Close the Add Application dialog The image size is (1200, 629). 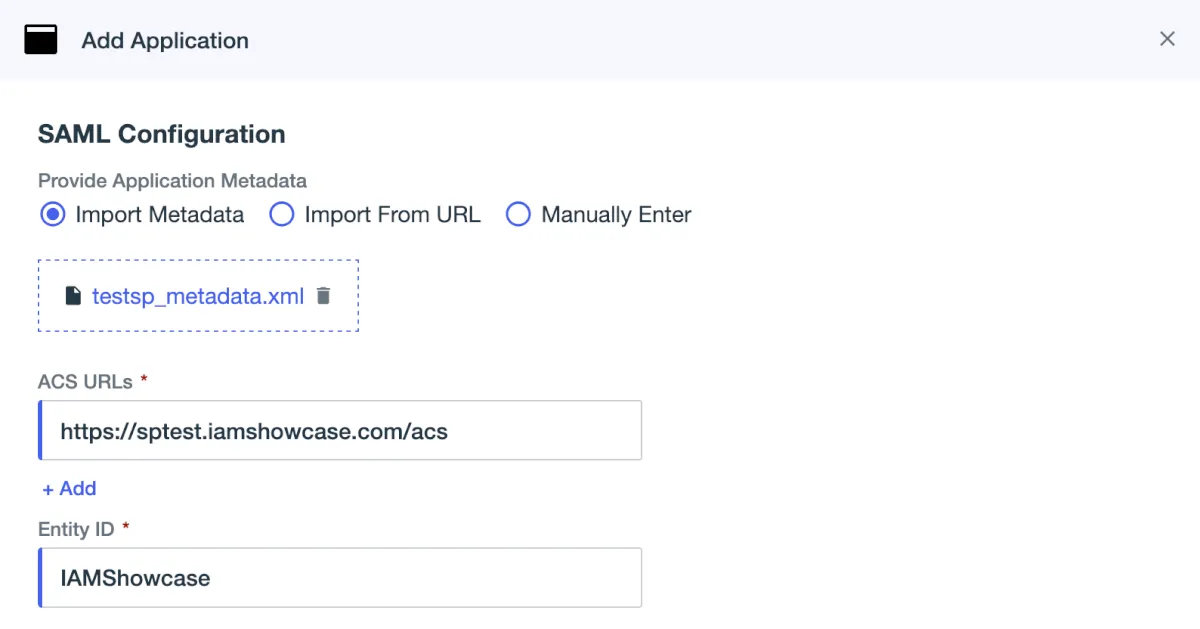(1167, 39)
